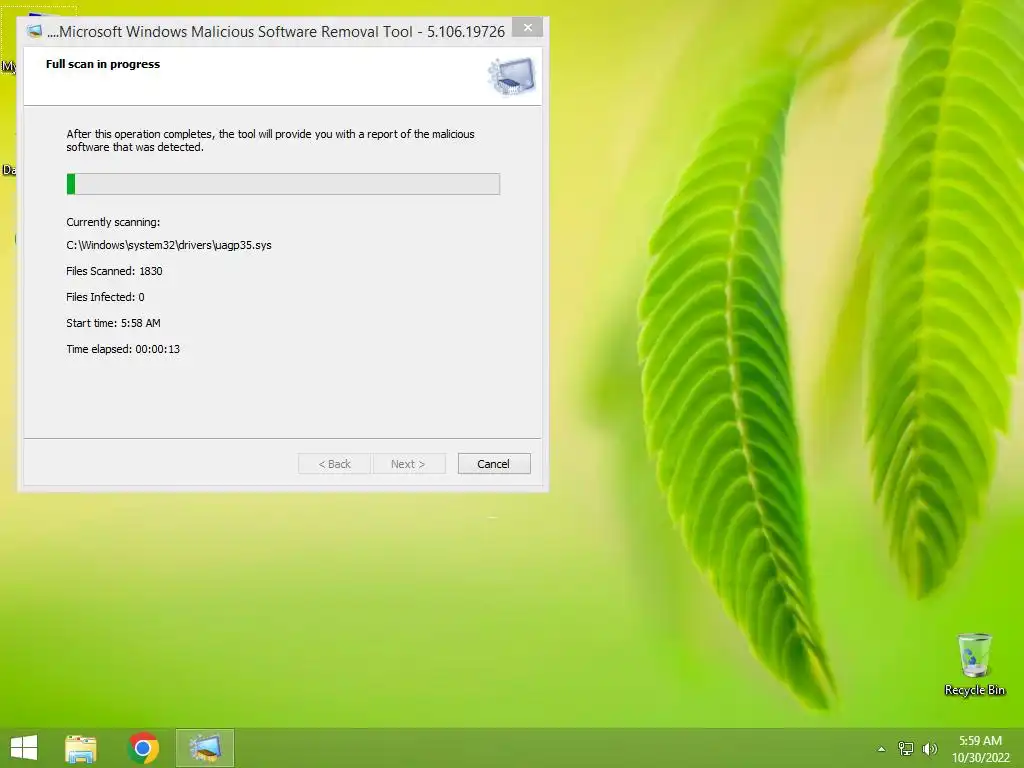Viewport: 1024px width, 768px height.
Task: Click the 'After this operation completes' description text
Action: tap(270, 140)
